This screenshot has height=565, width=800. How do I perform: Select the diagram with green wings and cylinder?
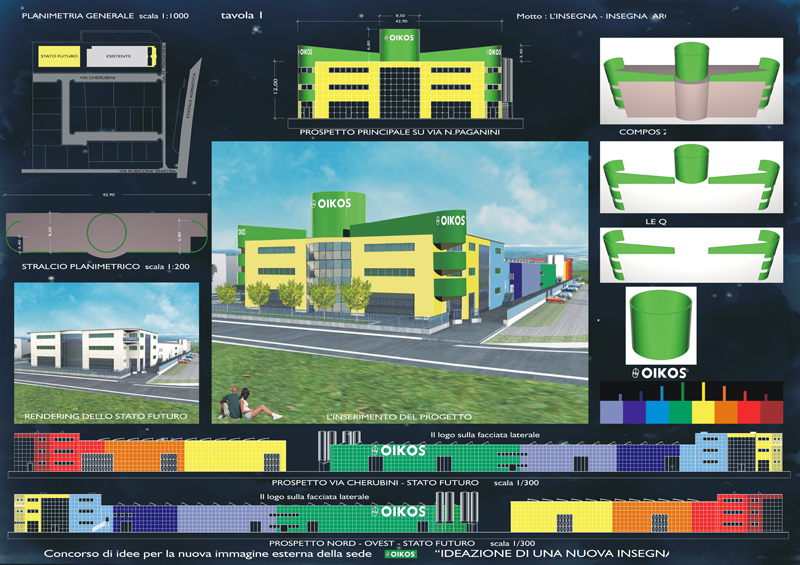point(691,177)
